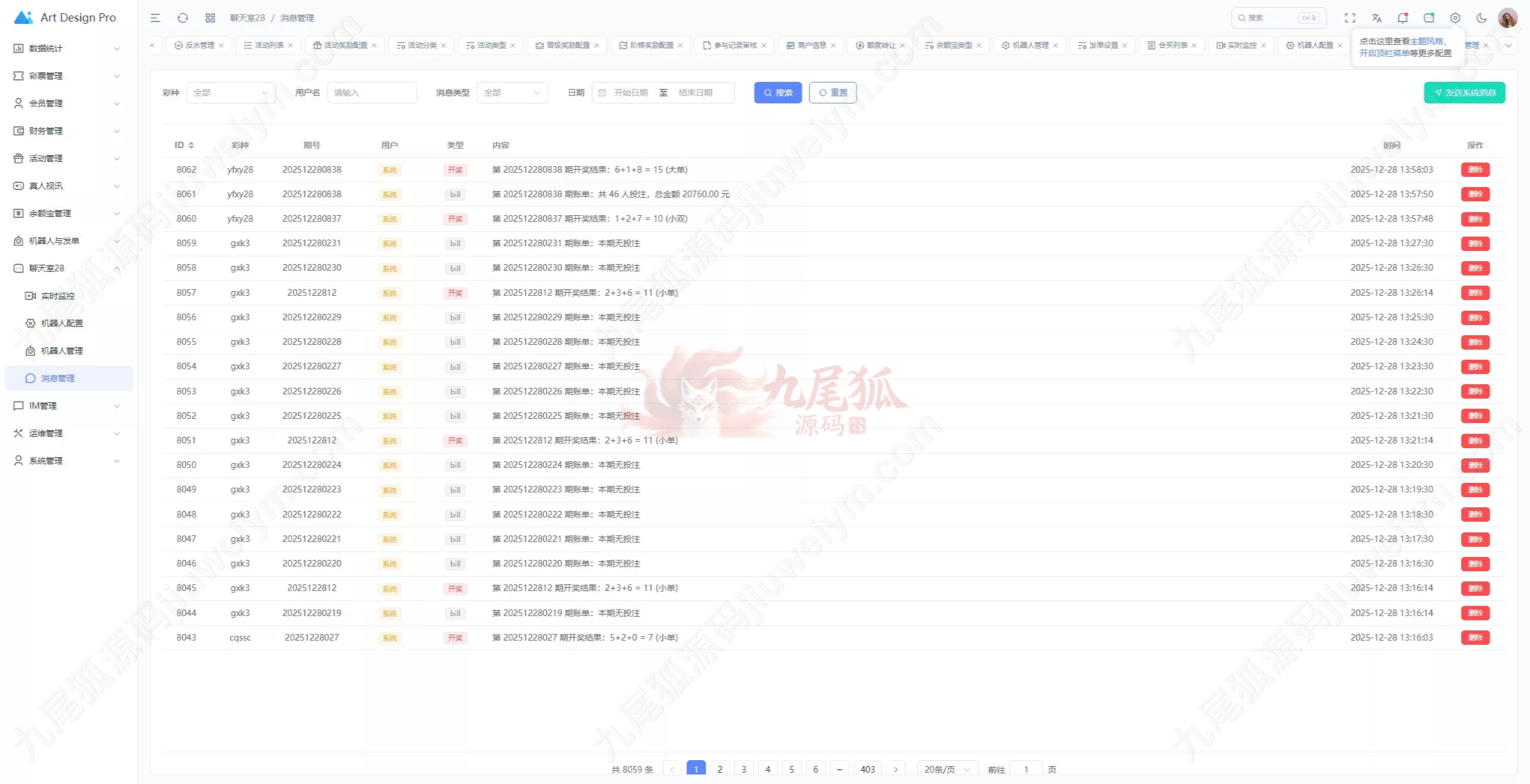Expand the 财务管理 sidebar menu
The image size is (1530, 784).
[66, 131]
